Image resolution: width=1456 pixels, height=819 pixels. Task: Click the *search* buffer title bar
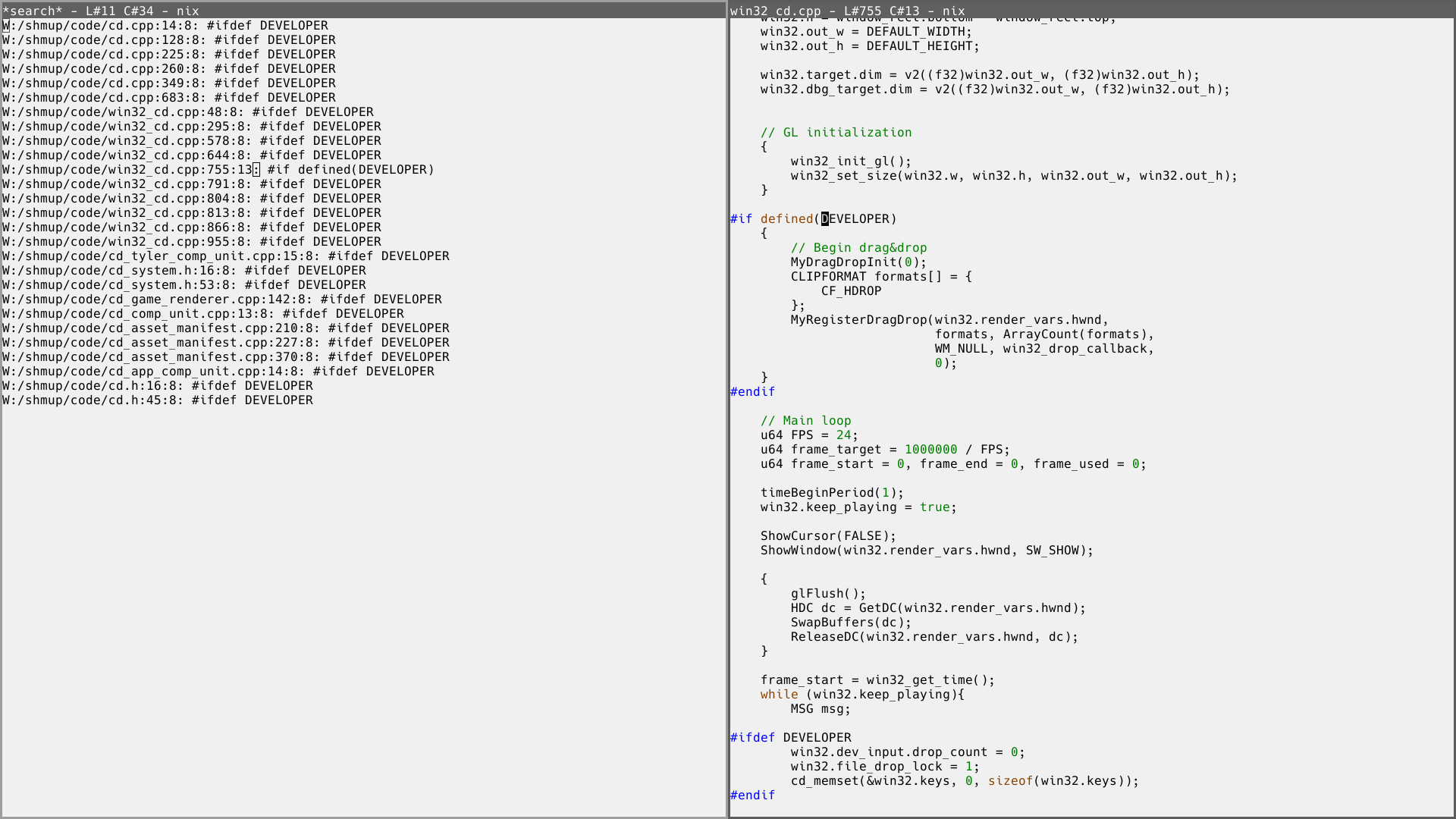point(364,11)
